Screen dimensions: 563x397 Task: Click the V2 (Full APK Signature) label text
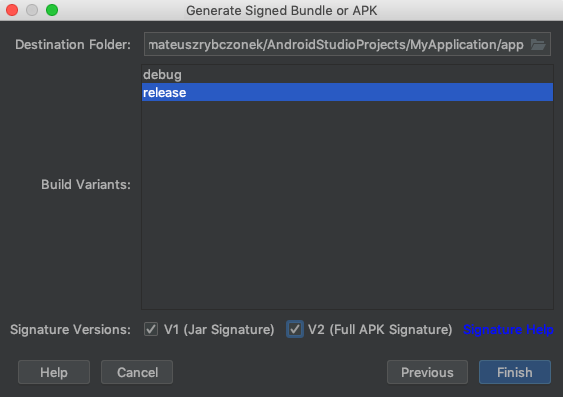(x=380, y=329)
